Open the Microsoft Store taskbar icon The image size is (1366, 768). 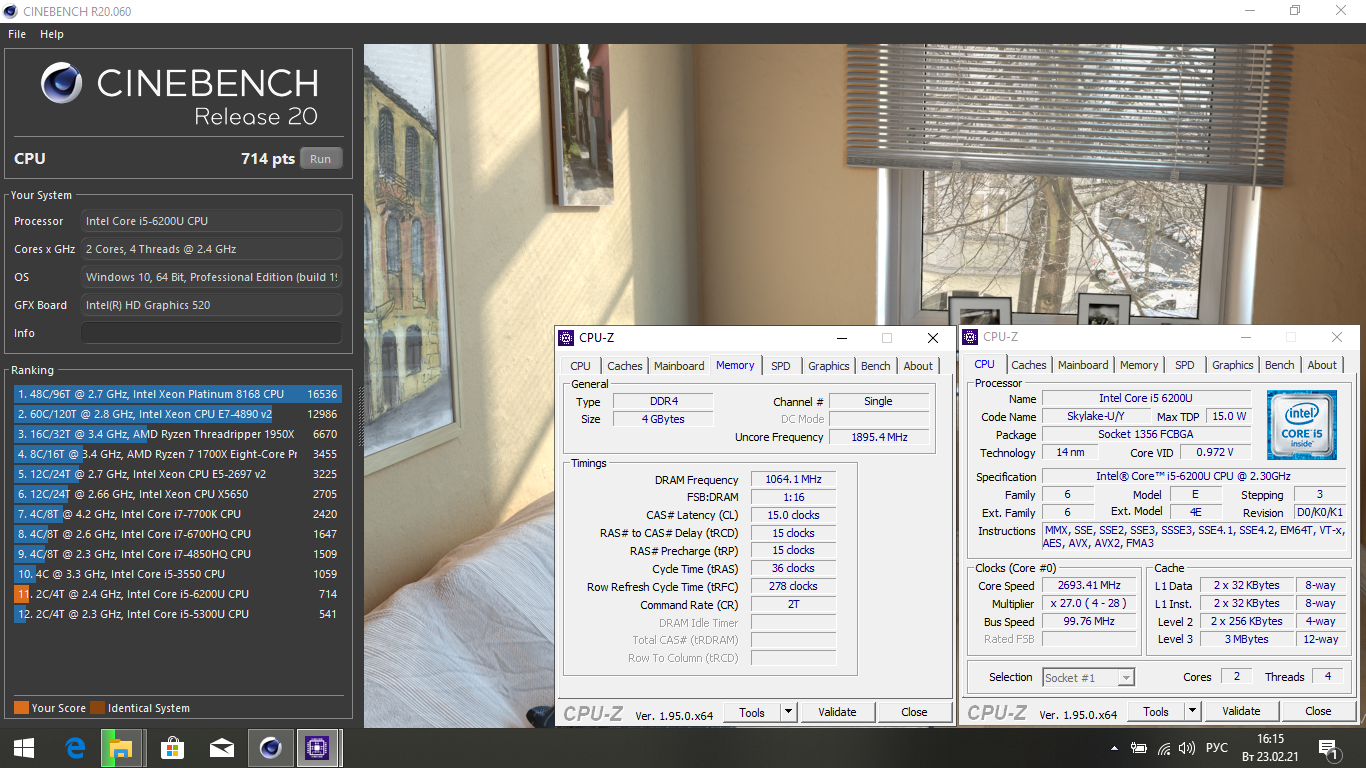(172, 748)
